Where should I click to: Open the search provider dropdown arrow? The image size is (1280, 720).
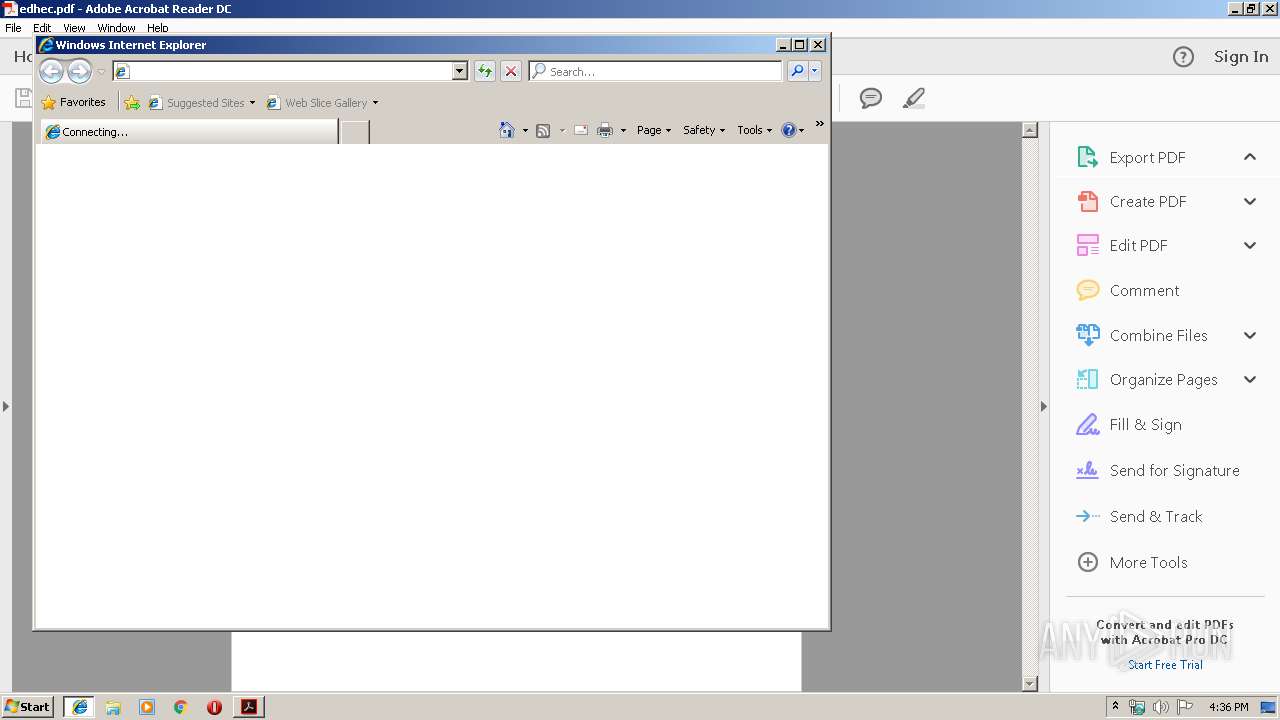click(815, 71)
